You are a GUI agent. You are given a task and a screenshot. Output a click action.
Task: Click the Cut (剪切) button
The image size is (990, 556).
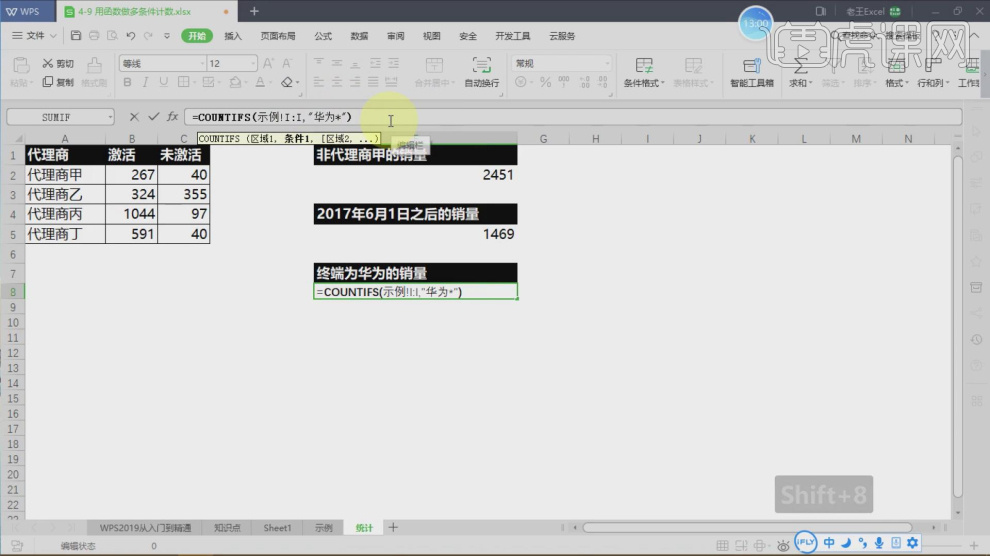[58, 64]
